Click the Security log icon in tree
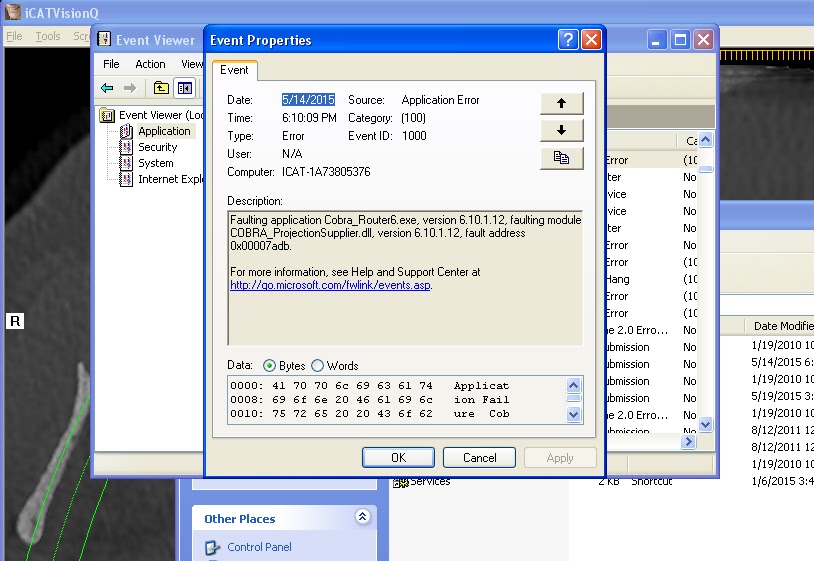Image resolution: width=814 pixels, height=561 pixels. click(x=126, y=147)
